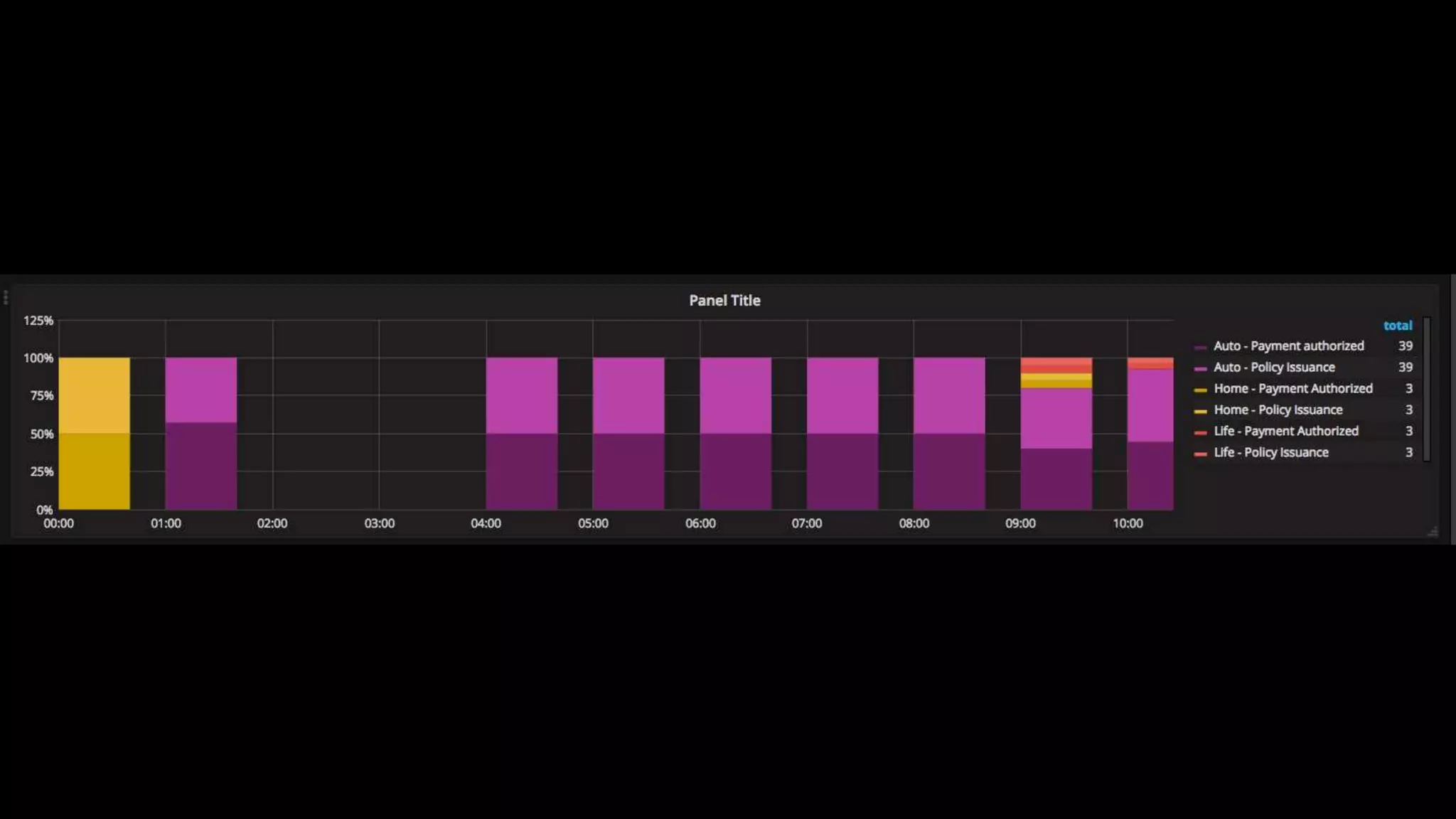The height and width of the screenshot is (819, 1456).
Task: Click the red segment atop the 09:00 bar
Action: coord(1056,365)
